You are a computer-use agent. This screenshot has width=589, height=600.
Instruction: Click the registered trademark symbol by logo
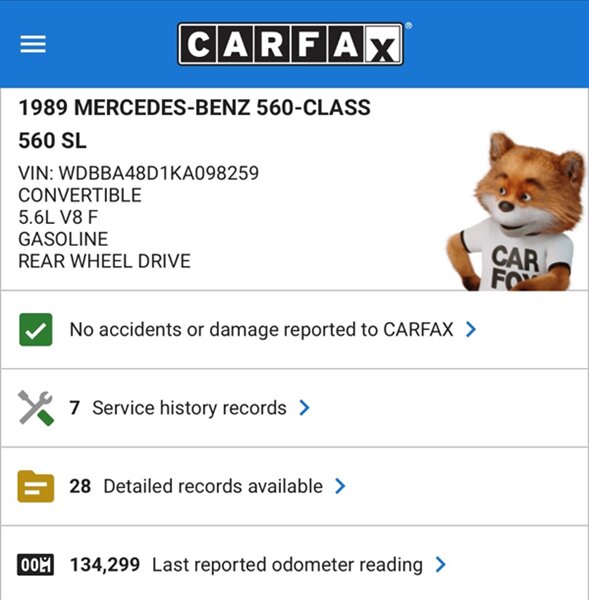[x=408, y=26]
